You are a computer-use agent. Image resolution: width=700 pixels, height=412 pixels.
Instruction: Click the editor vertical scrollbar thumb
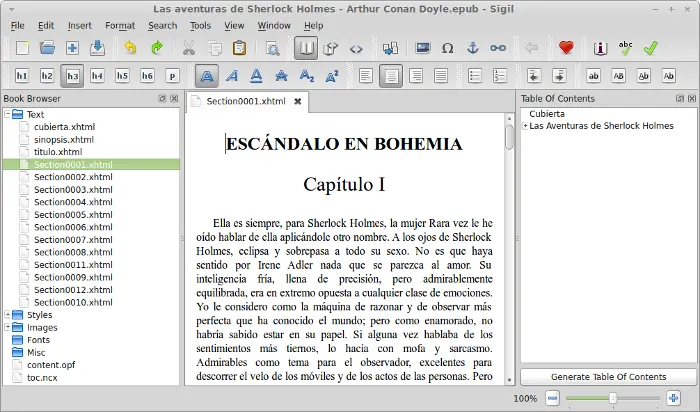[x=509, y=137]
